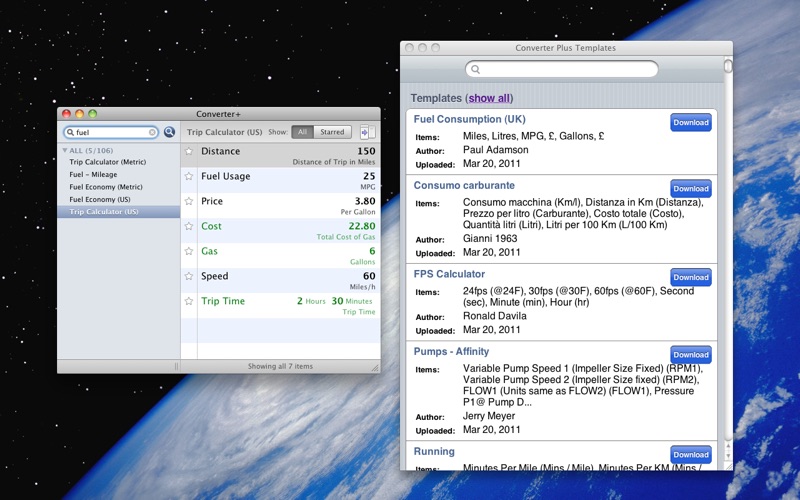Viewport: 800px width, 500px height.
Task: Download the Running template
Action: (x=691, y=455)
